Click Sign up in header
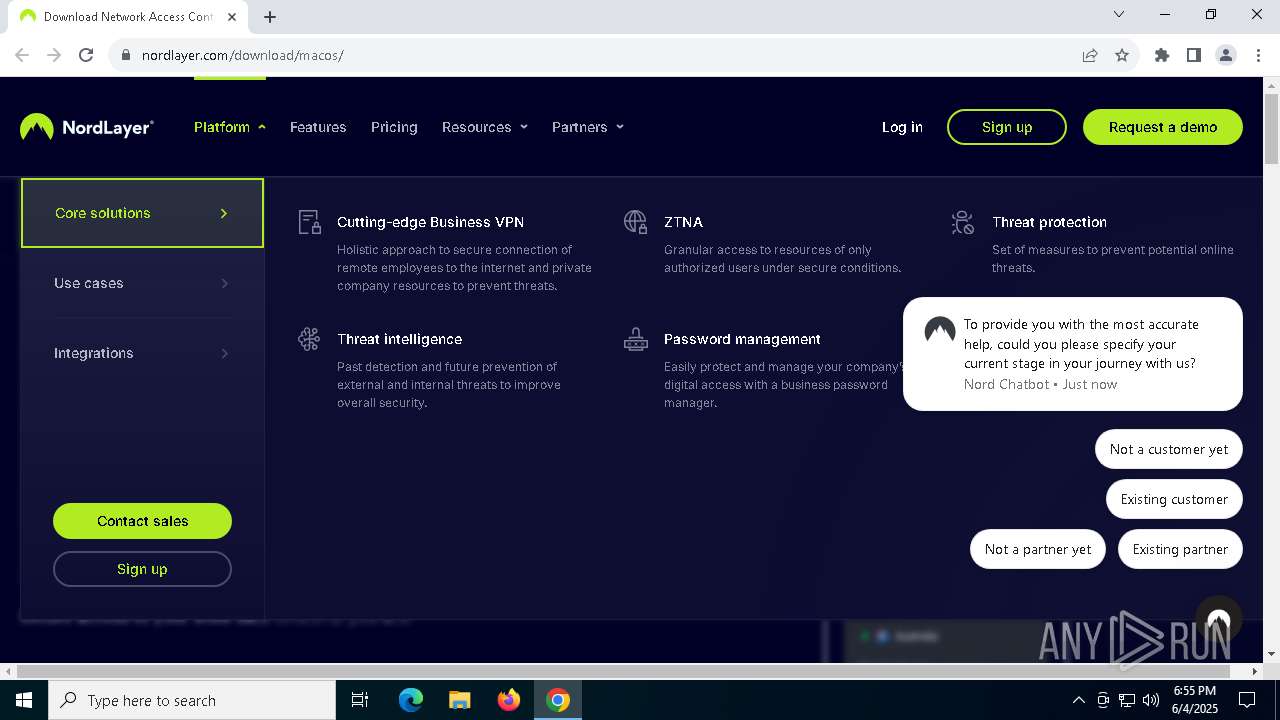This screenshot has height=720, width=1280. (x=1007, y=127)
